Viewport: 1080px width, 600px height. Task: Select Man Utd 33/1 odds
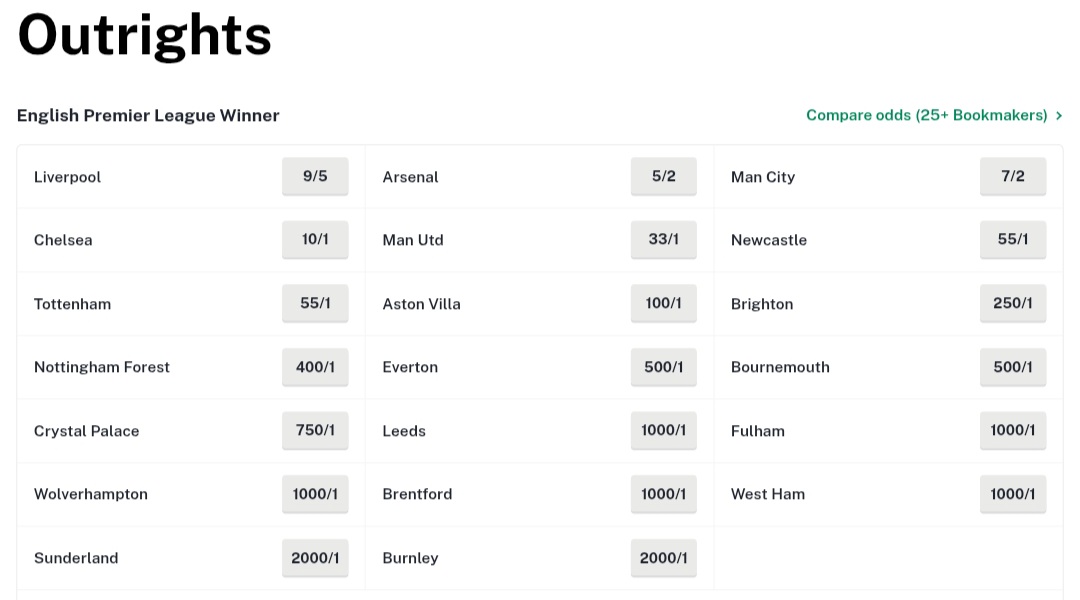click(663, 239)
